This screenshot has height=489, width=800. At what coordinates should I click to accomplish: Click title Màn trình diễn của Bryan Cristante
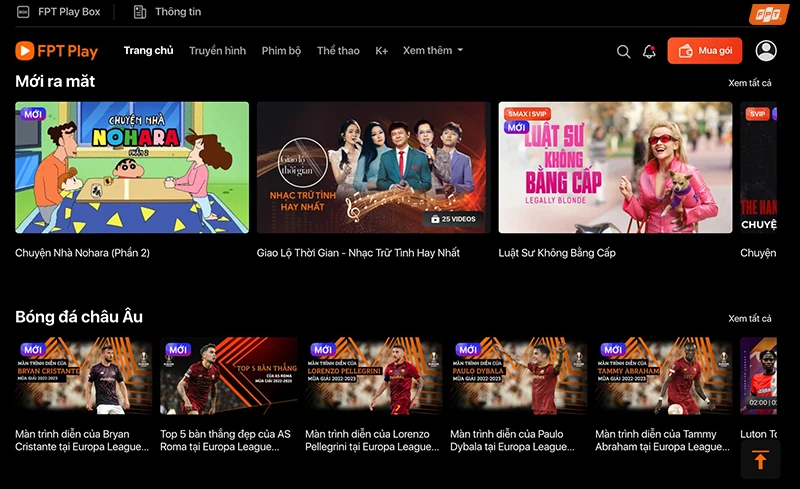click(x=82, y=440)
